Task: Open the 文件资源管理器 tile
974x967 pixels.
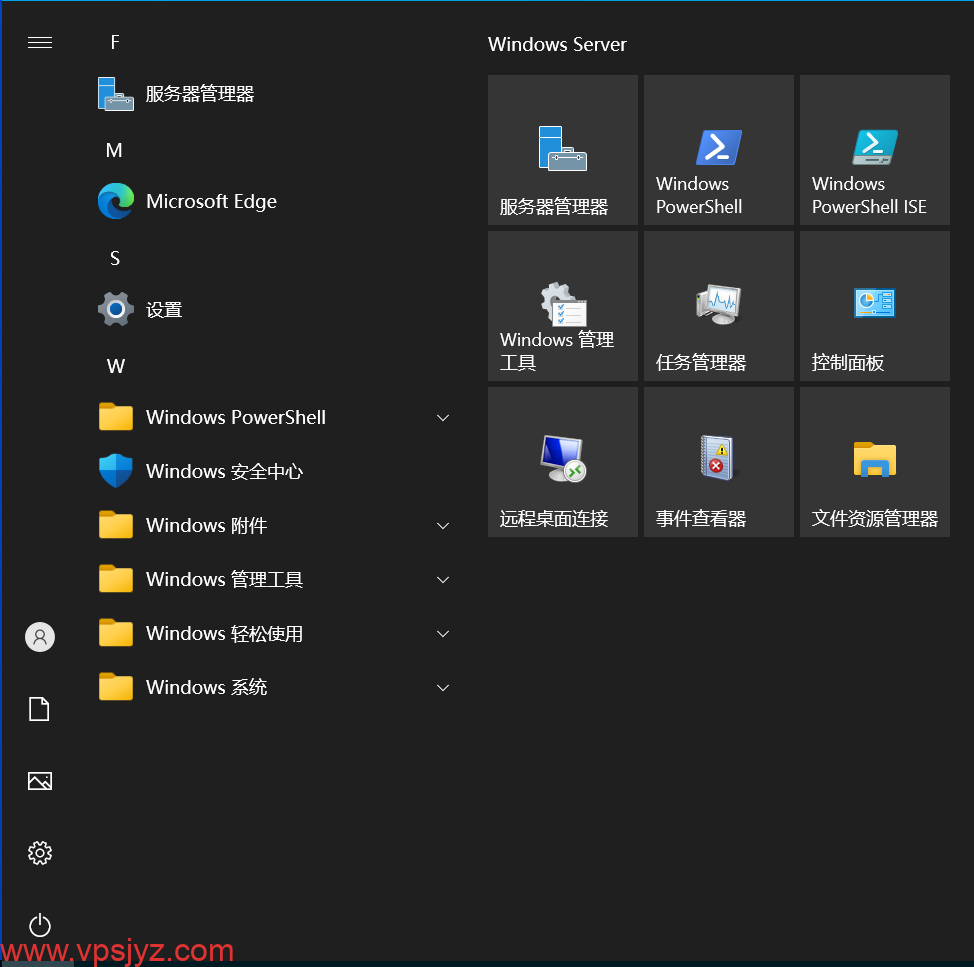Action: click(875, 461)
